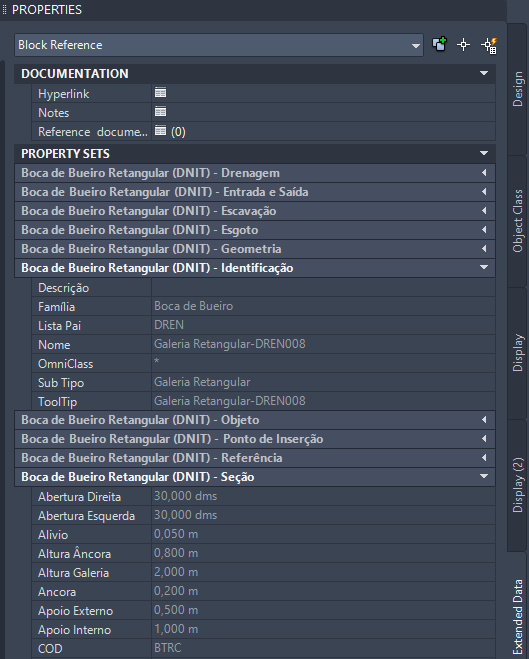Viewport: 529px width, 659px height.
Task: Click the PROPERTIES palette grip handle
Action: [x=4, y=9]
